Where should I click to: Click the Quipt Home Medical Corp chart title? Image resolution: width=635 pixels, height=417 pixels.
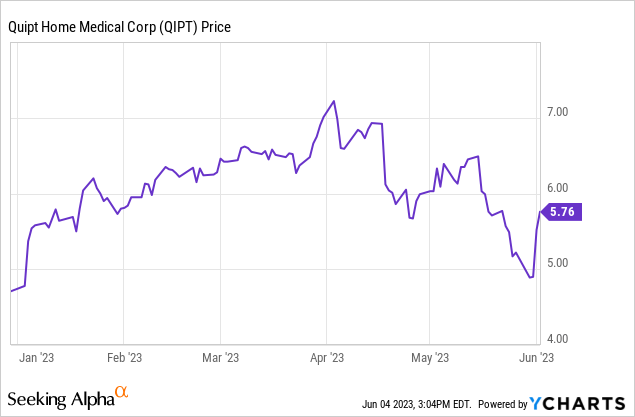point(119,27)
